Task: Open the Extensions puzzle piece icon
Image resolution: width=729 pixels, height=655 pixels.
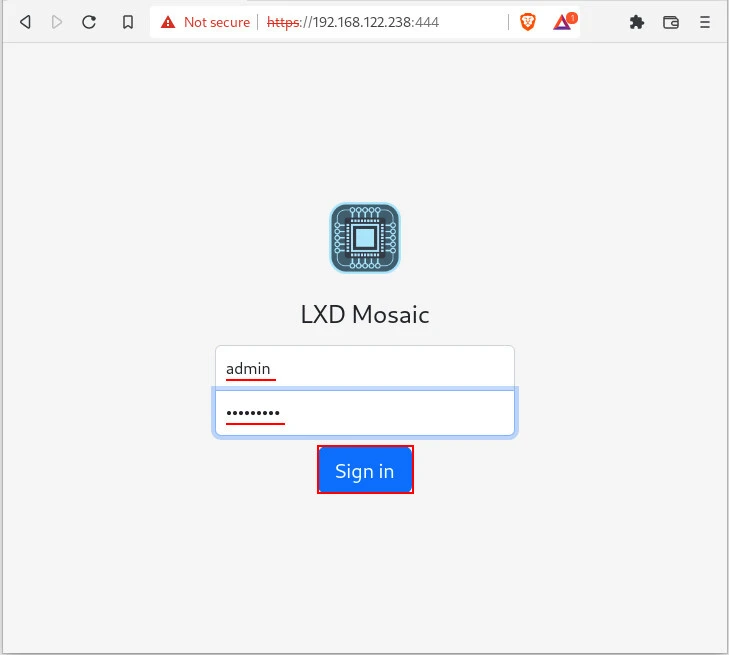Action: click(636, 22)
